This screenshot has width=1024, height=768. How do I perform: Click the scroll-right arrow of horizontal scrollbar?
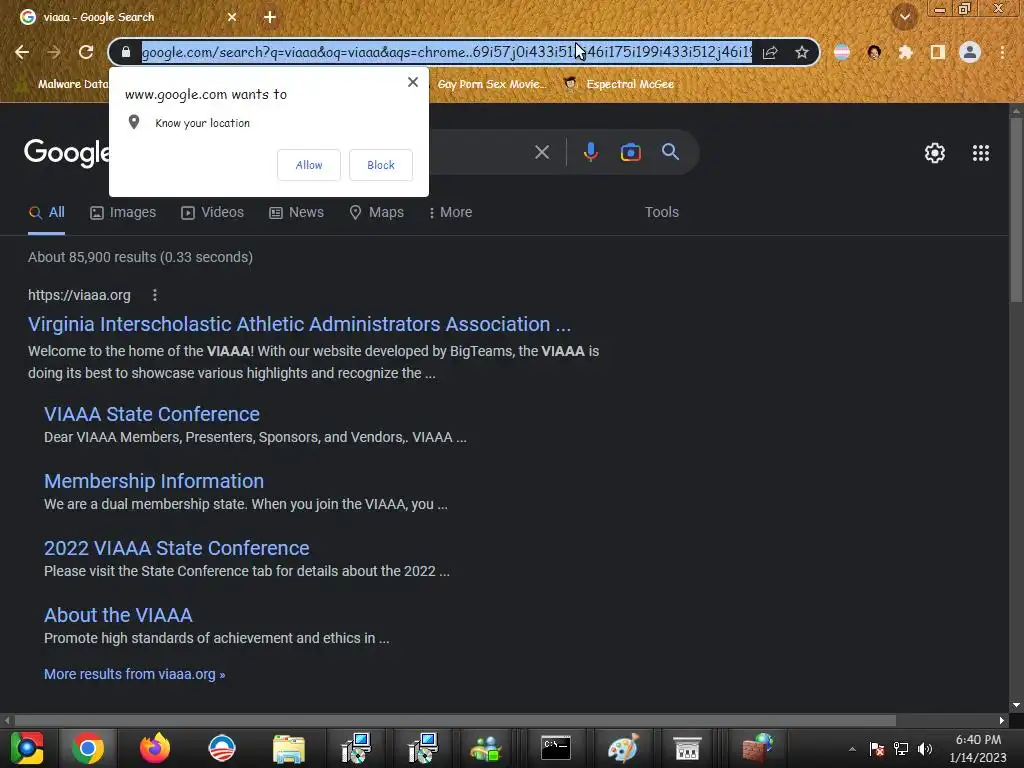click(x=1002, y=720)
